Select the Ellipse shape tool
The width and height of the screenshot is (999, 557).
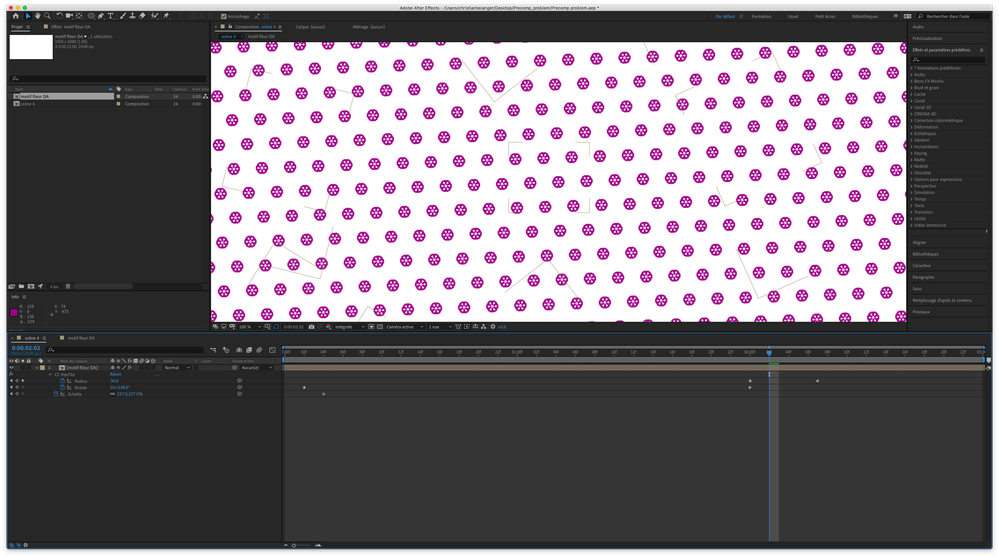[91, 16]
